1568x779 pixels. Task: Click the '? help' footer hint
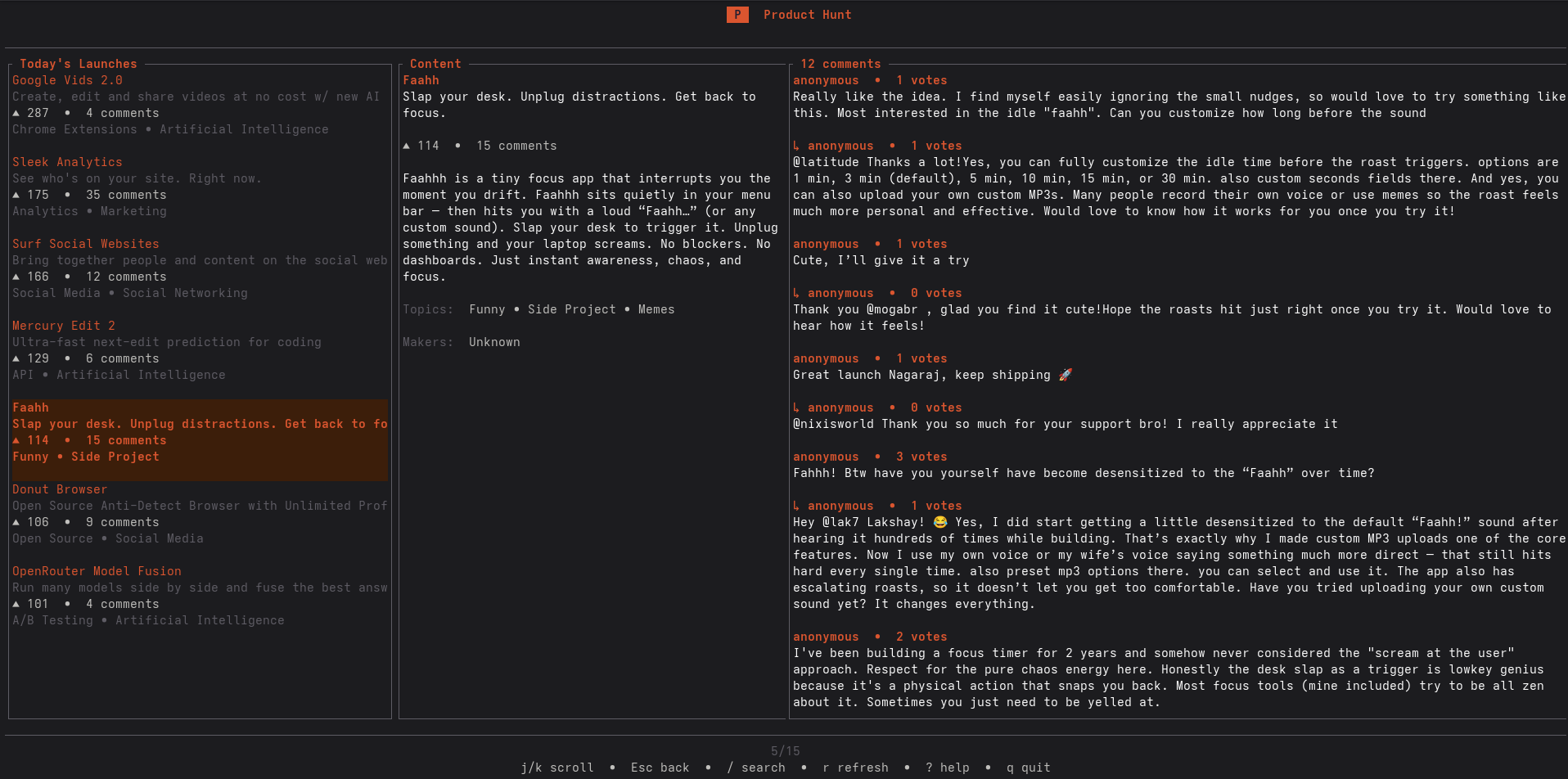click(948, 768)
